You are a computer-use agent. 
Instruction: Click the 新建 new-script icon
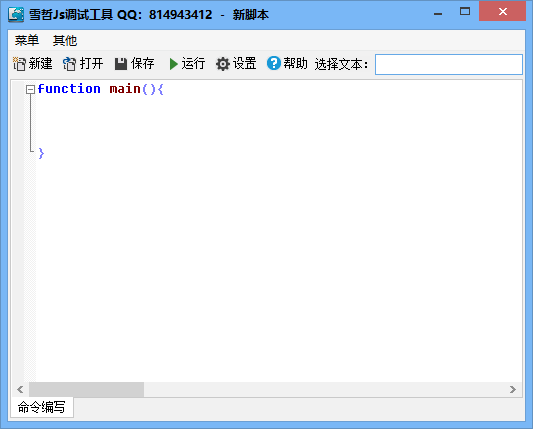19,64
